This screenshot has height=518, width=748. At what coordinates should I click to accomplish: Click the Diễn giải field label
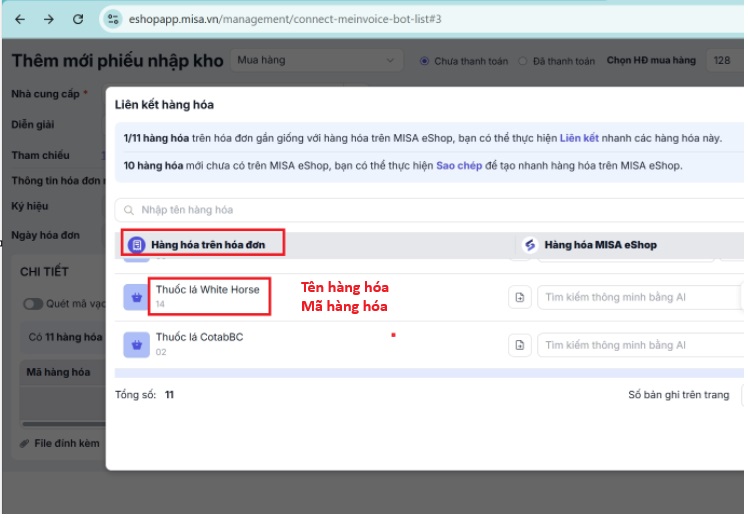[x=32, y=124]
